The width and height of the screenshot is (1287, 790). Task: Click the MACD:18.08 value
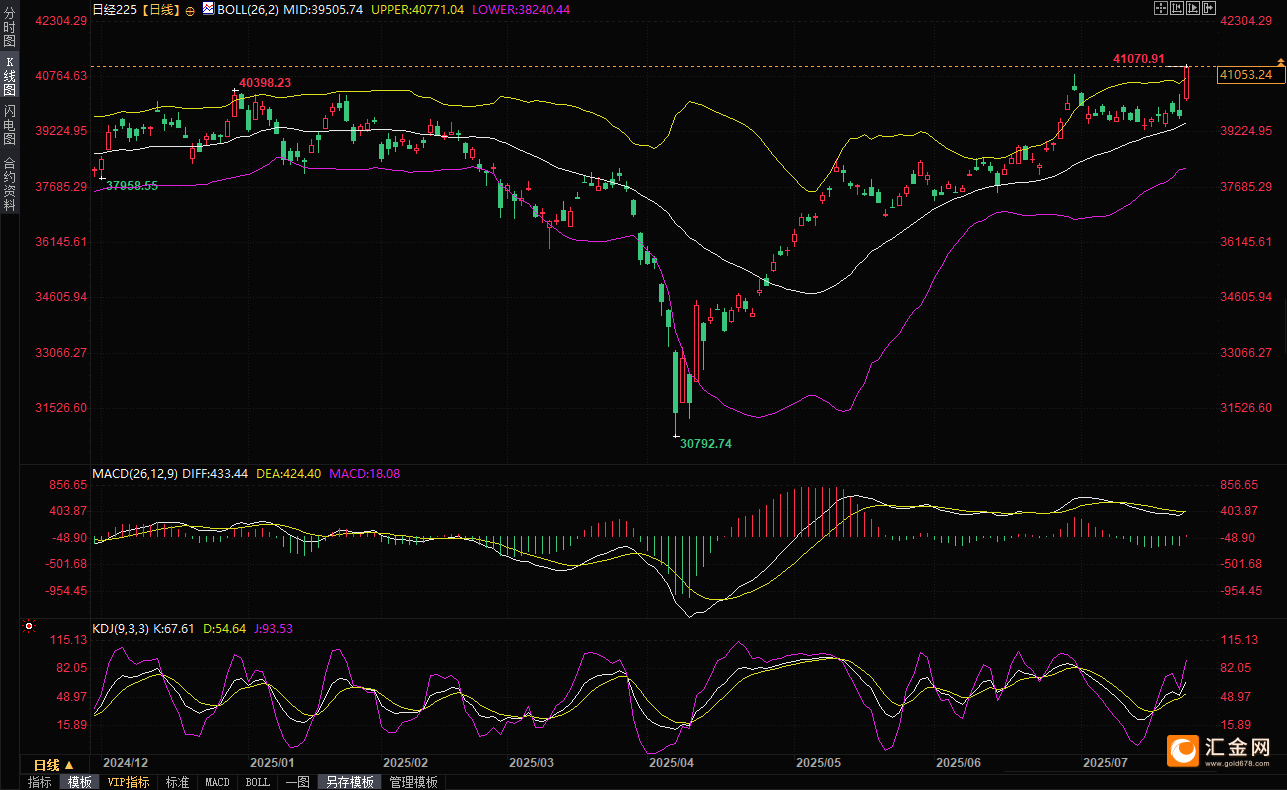pyautogui.click(x=364, y=473)
